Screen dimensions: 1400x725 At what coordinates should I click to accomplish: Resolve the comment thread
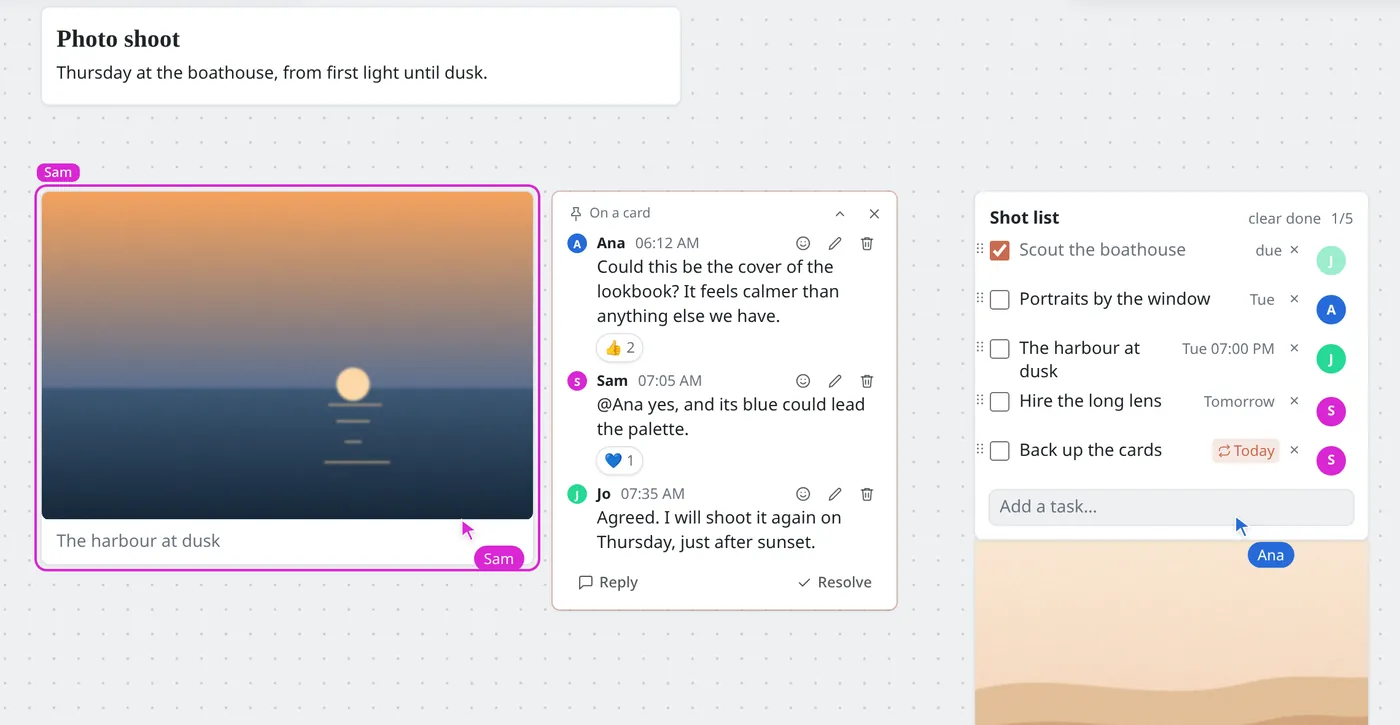point(834,582)
